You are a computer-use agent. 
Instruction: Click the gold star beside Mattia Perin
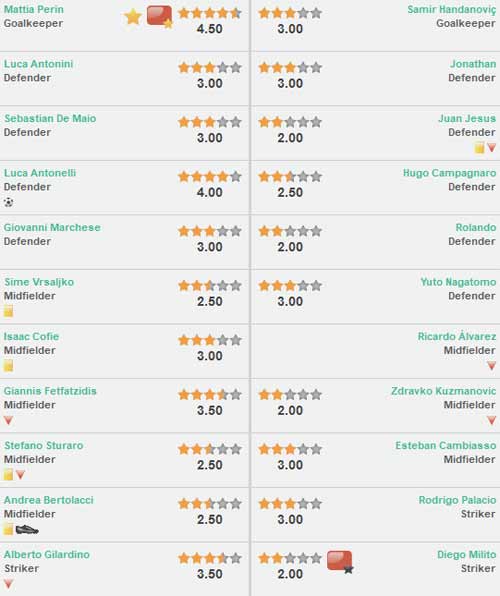(x=133, y=17)
